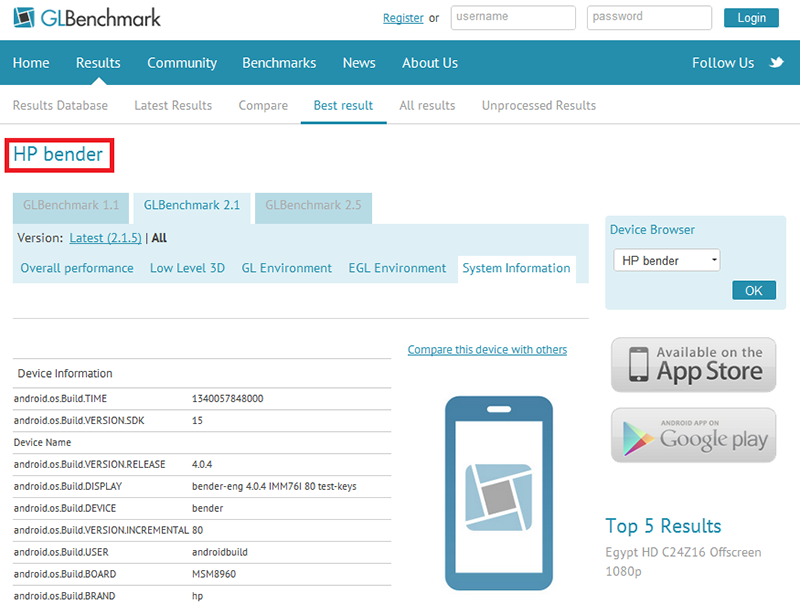Screen dimensions: 800x604
Task: Click the Login button
Action: pyautogui.click(x=751, y=18)
